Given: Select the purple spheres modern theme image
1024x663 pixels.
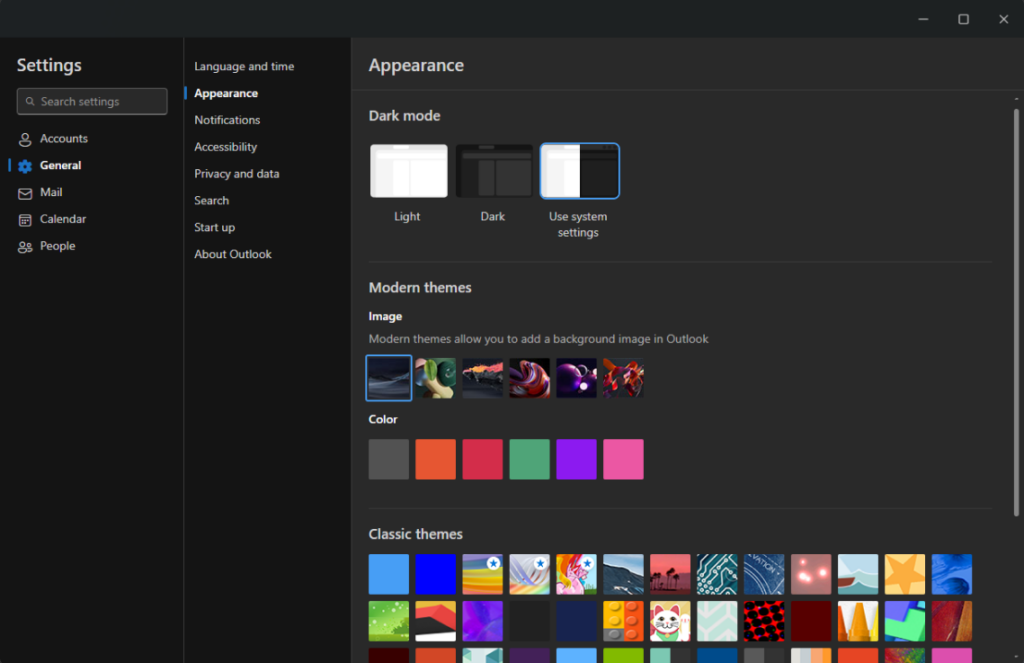Looking at the screenshot, I should pos(577,378).
